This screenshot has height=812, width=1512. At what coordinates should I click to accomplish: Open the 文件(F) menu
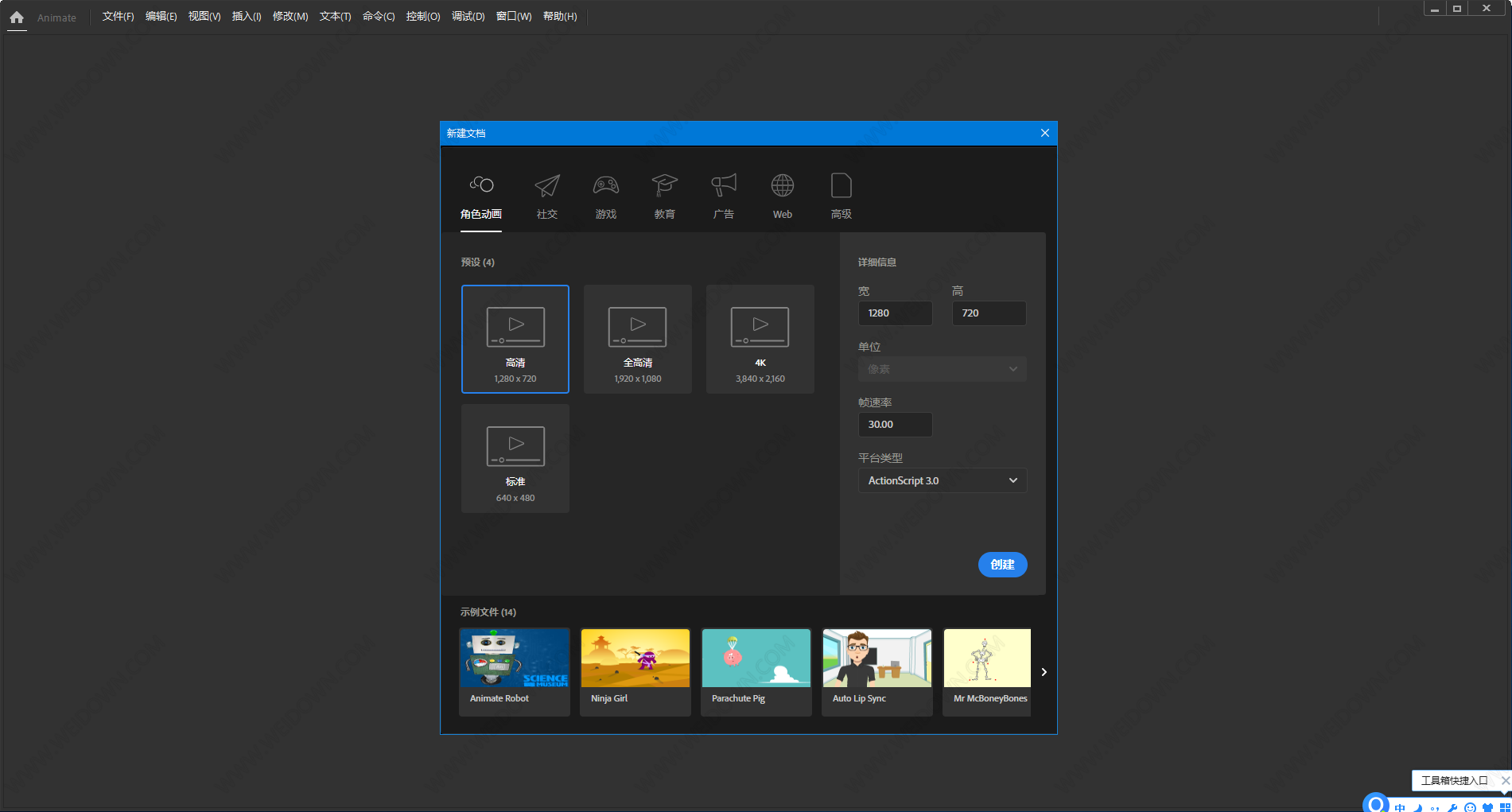[x=118, y=17]
